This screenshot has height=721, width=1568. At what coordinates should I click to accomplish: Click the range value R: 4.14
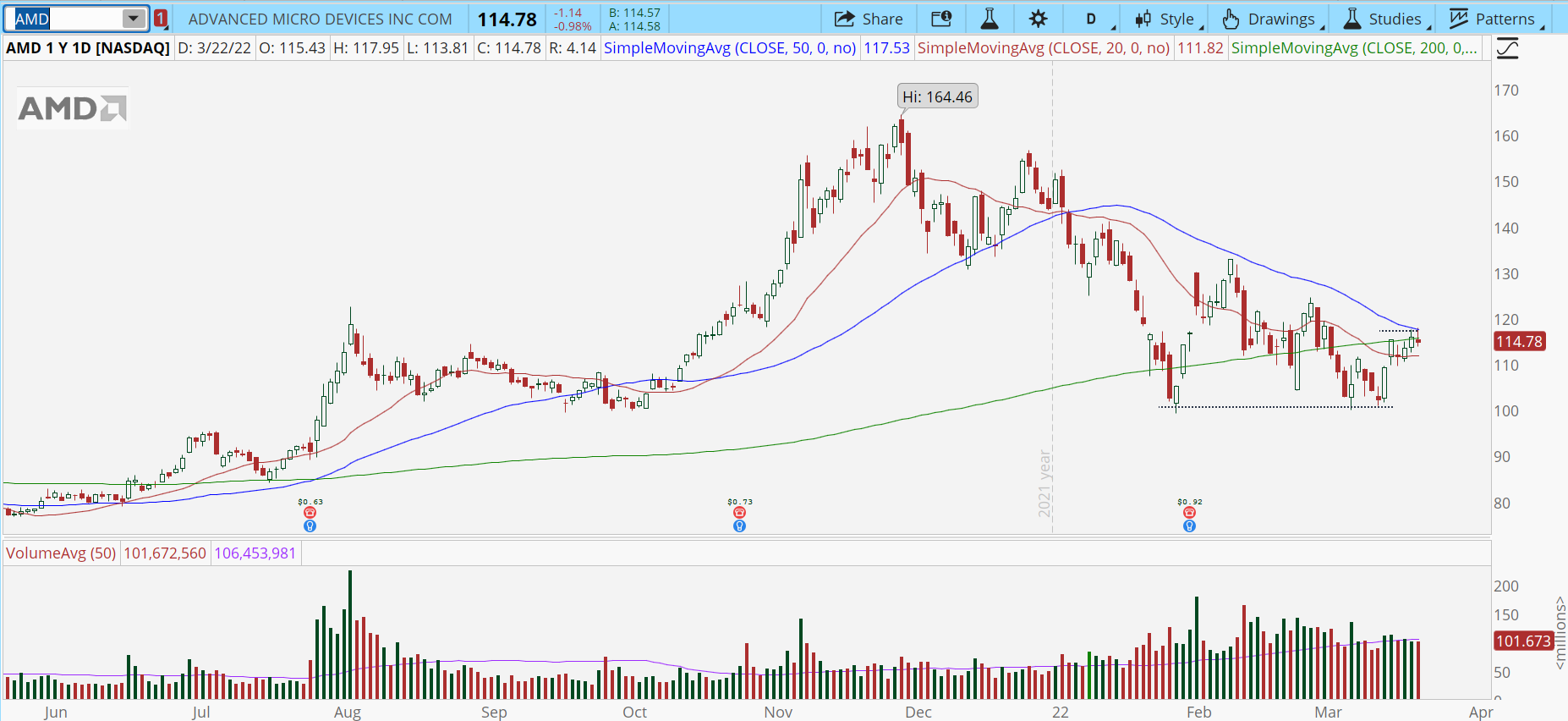tap(573, 48)
